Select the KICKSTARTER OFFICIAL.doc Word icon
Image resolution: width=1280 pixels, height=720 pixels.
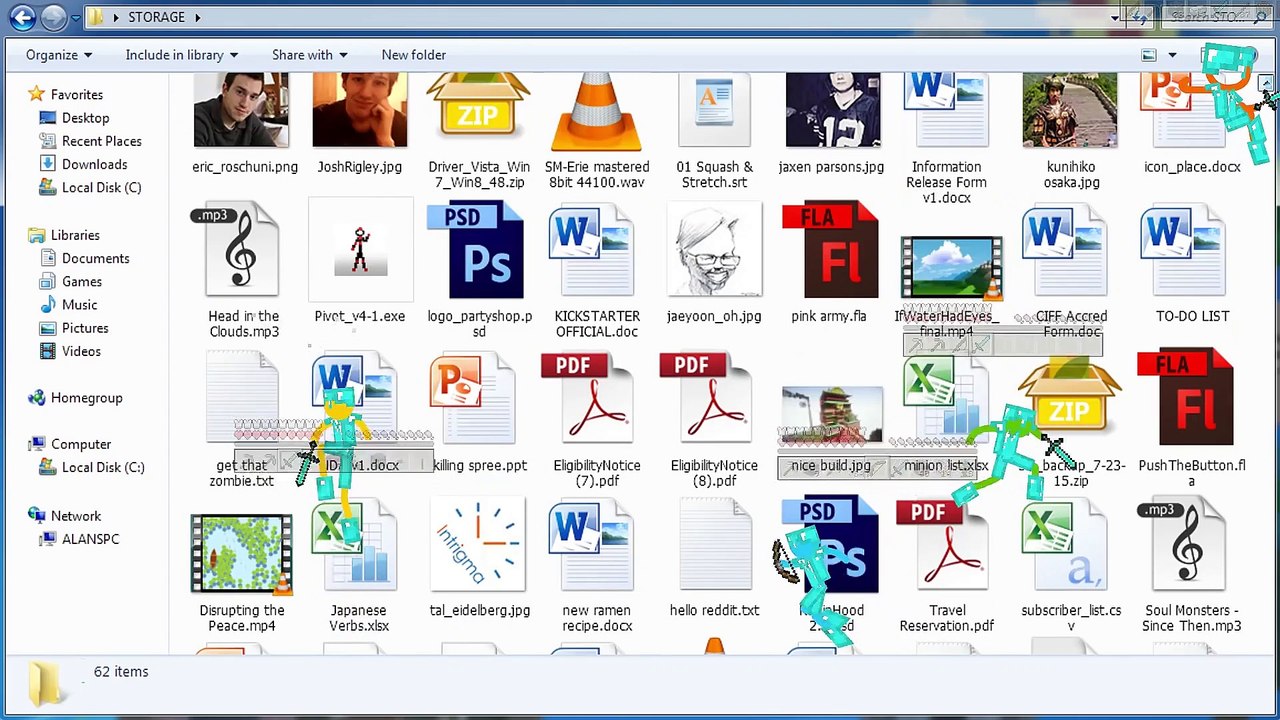click(x=591, y=252)
